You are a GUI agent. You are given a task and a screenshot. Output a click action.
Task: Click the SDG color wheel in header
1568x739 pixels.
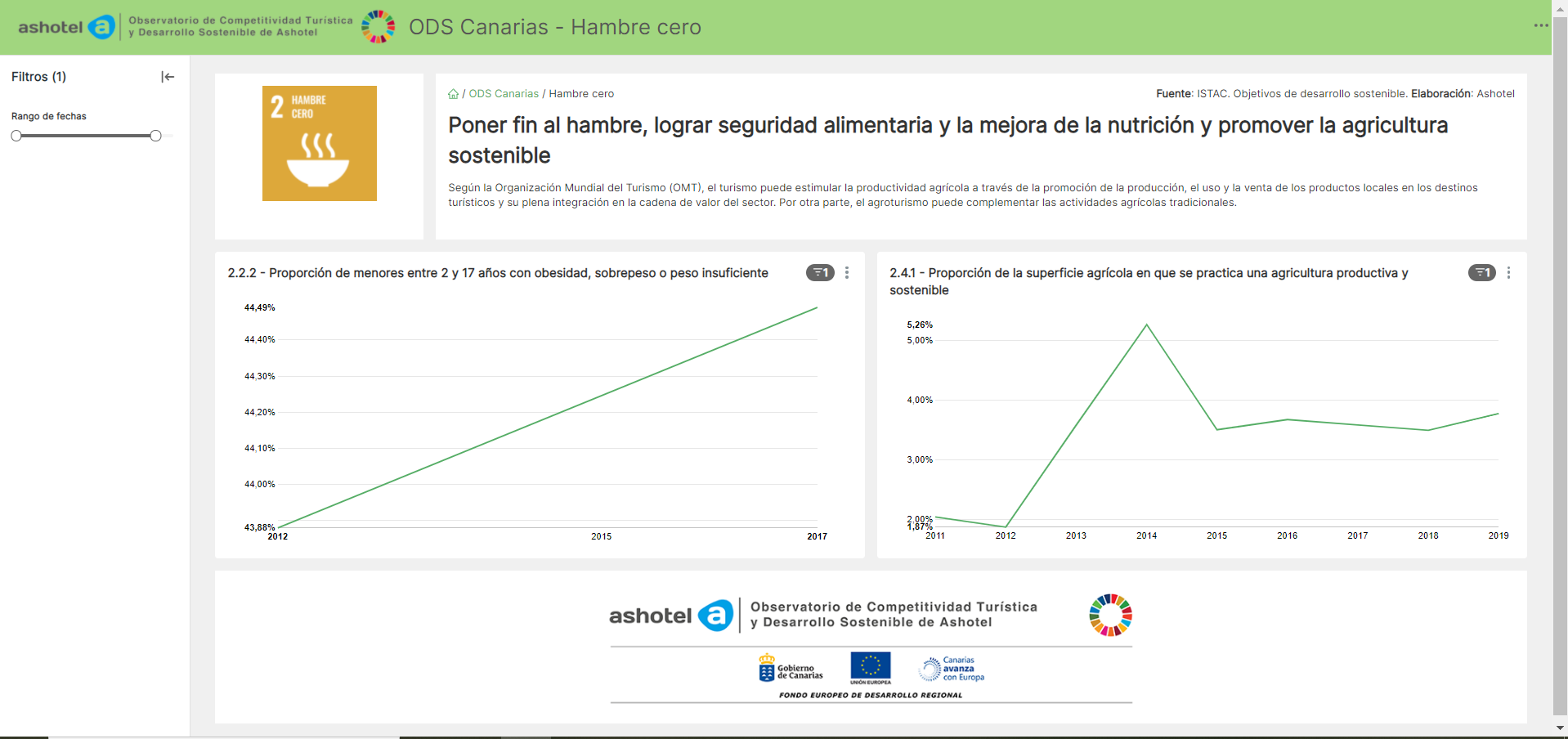pos(379,27)
